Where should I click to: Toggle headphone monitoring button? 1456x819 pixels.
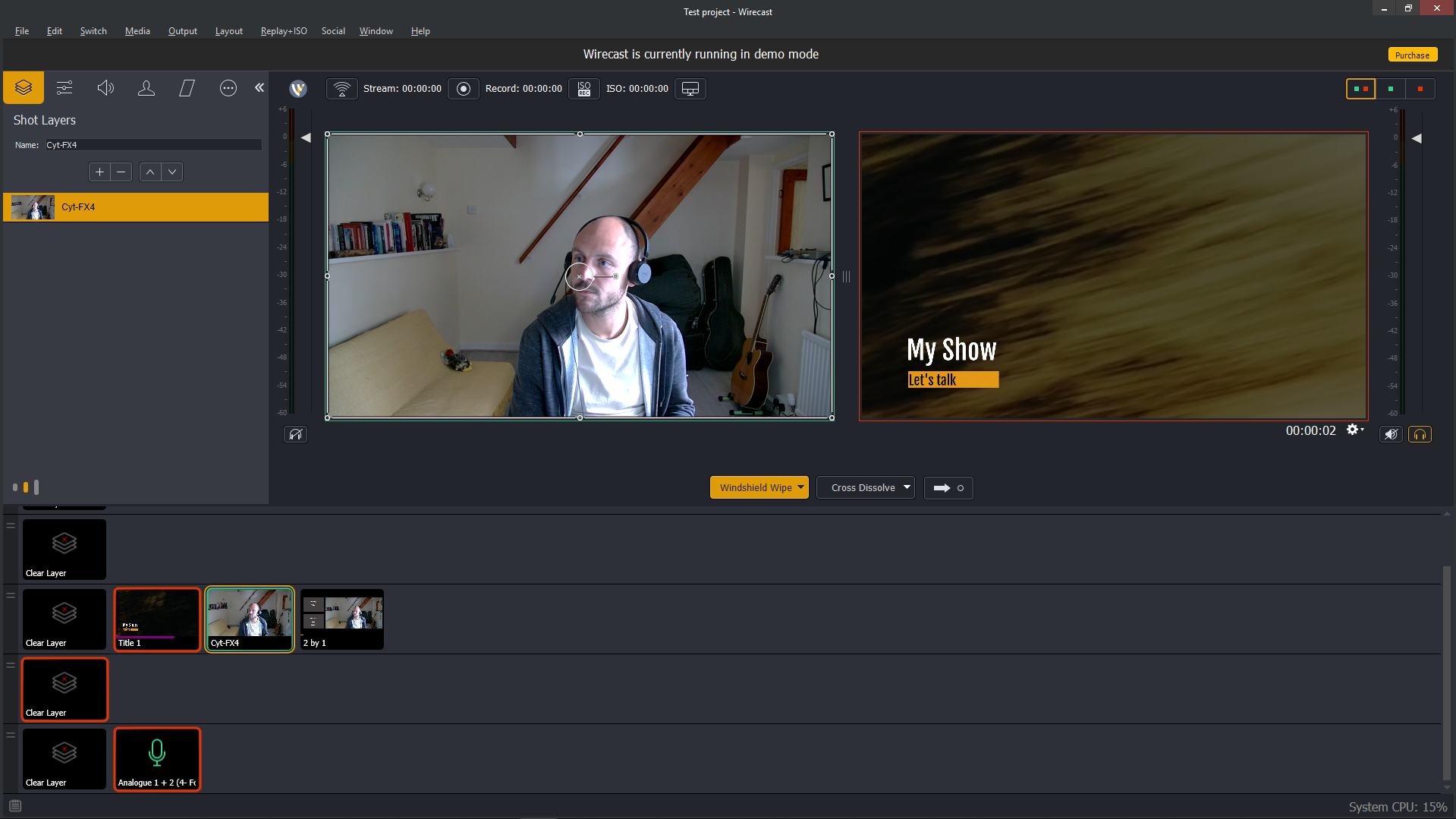pyautogui.click(x=1420, y=434)
